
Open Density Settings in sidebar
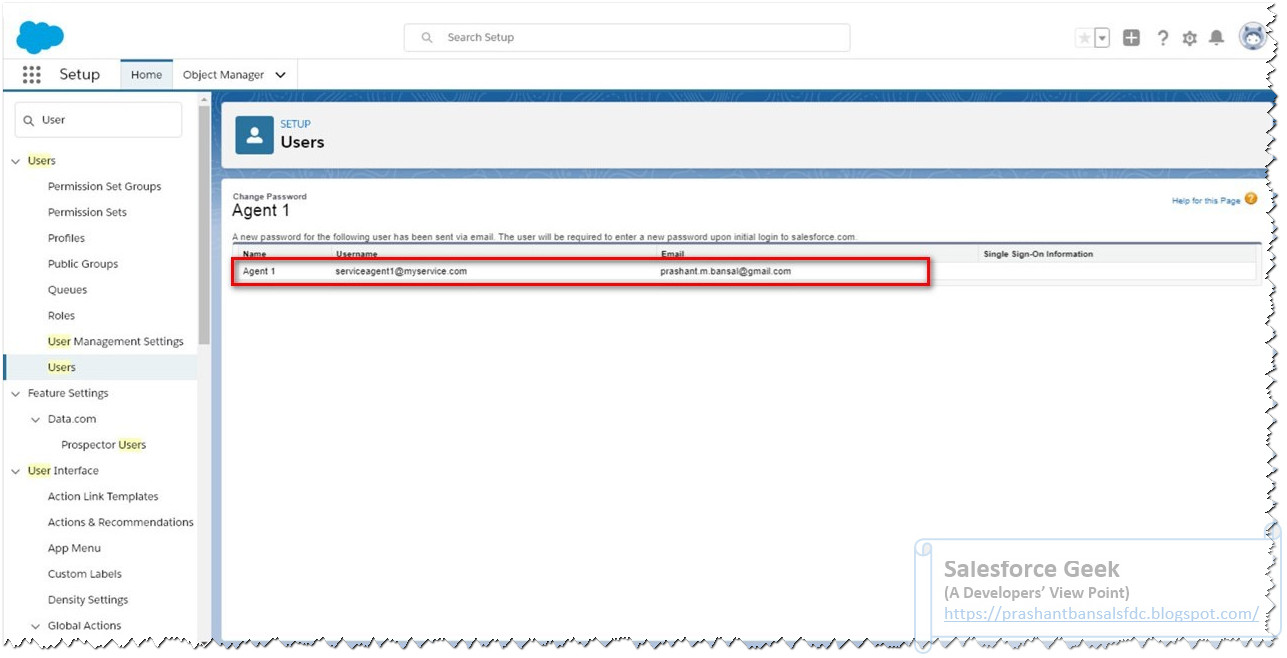tap(88, 601)
